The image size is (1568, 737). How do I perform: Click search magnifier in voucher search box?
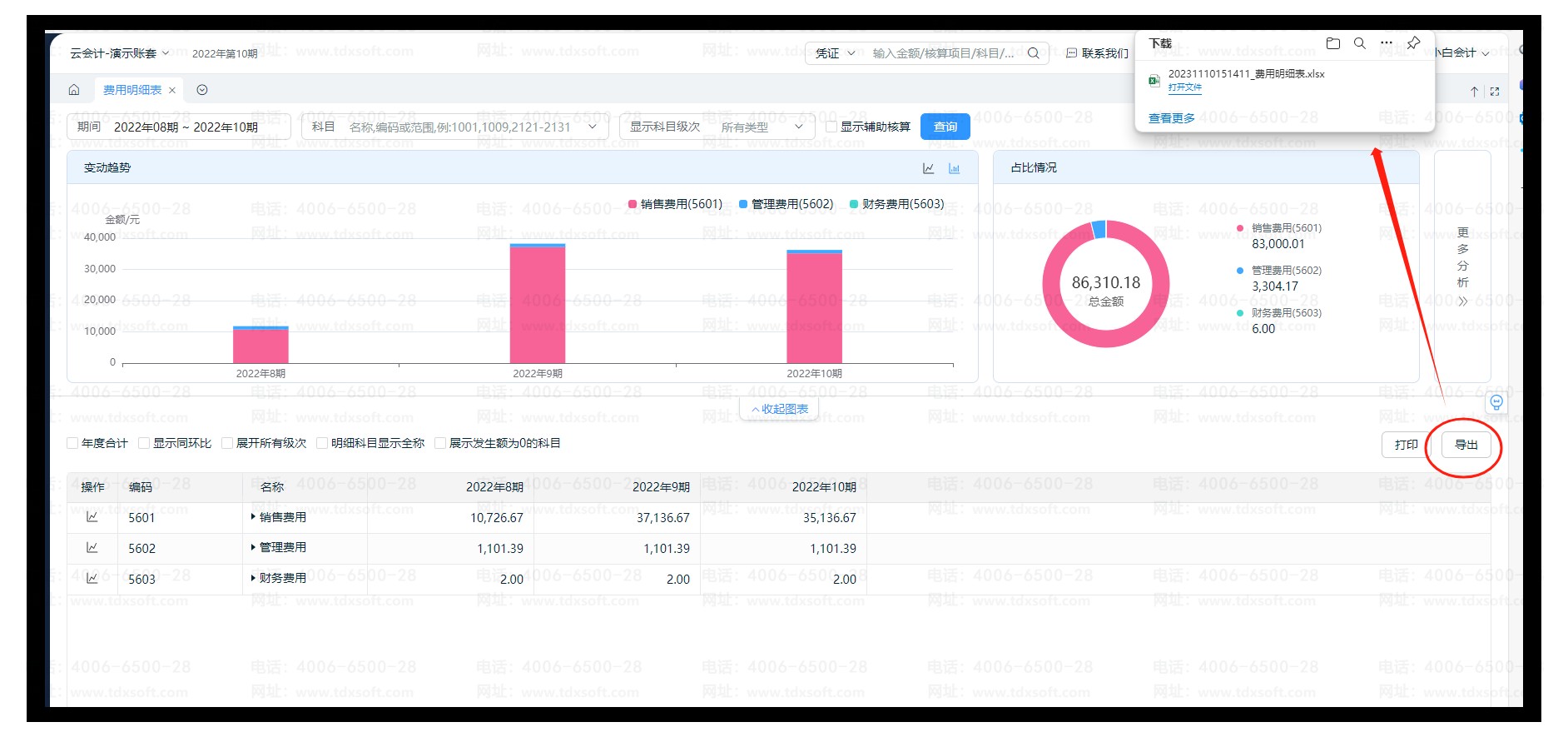(x=1033, y=53)
